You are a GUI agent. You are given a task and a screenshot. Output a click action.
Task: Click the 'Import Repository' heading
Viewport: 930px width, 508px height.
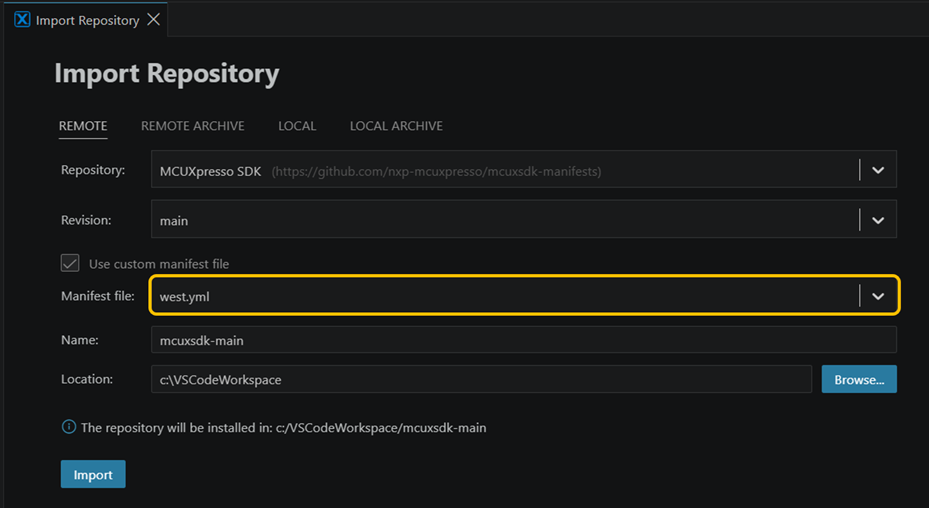coord(167,74)
